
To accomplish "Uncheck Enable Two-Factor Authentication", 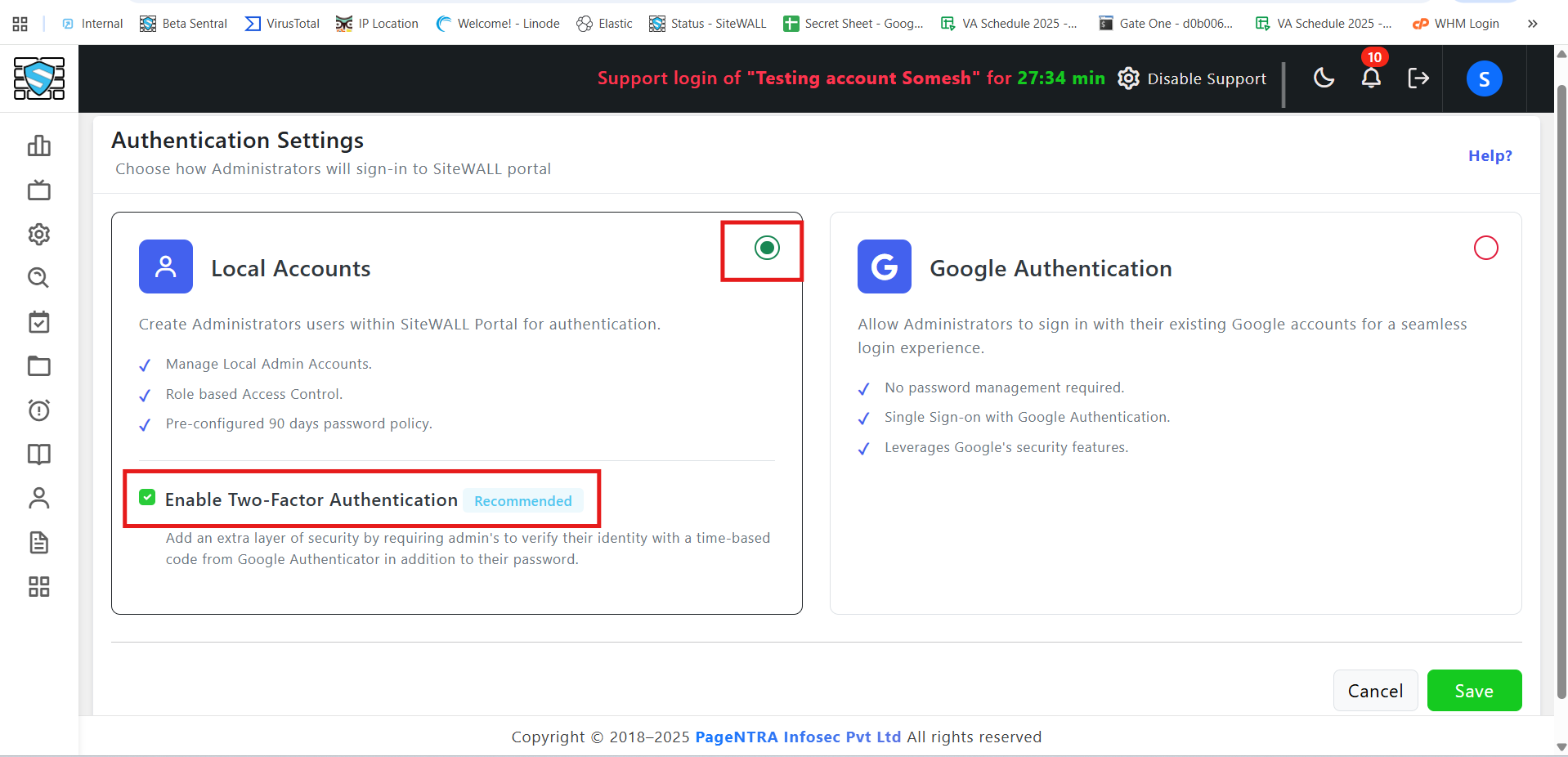I will coord(147,496).
